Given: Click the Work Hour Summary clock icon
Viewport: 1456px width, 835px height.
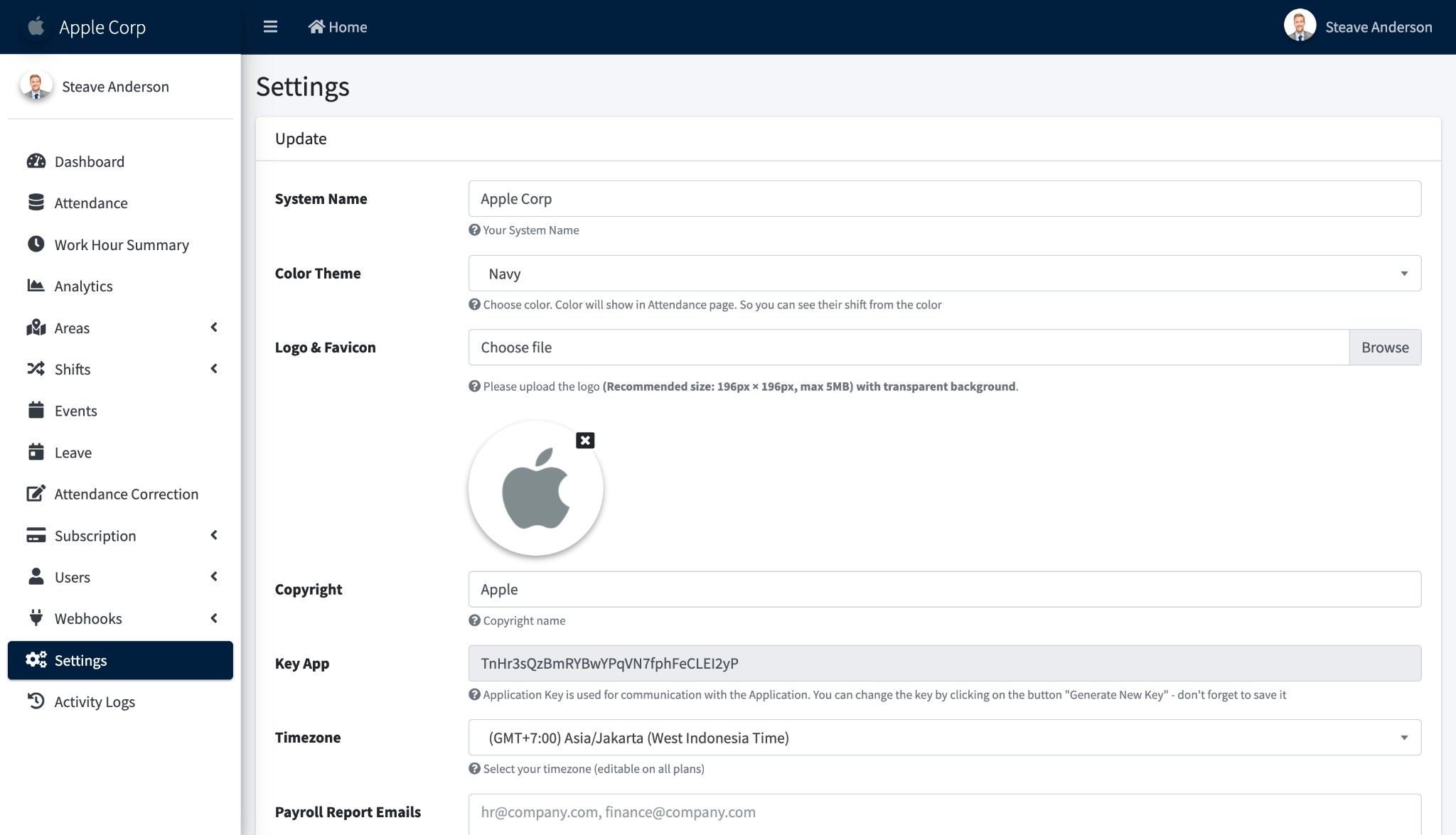Looking at the screenshot, I should 36,244.
